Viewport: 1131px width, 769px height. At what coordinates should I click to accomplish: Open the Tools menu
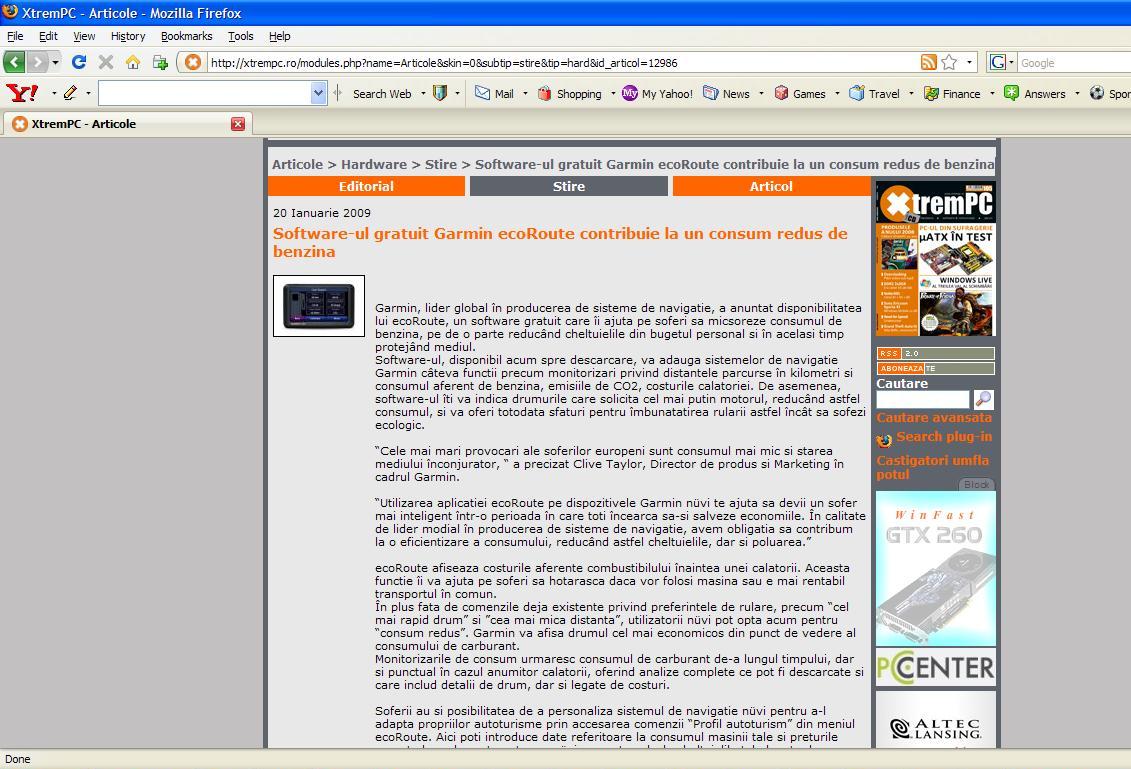coord(241,36)
